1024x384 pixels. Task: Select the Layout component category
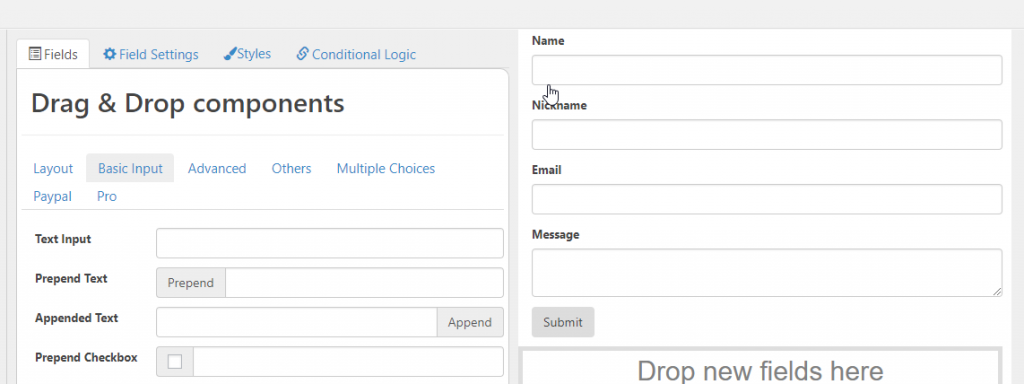coord(53,168)
